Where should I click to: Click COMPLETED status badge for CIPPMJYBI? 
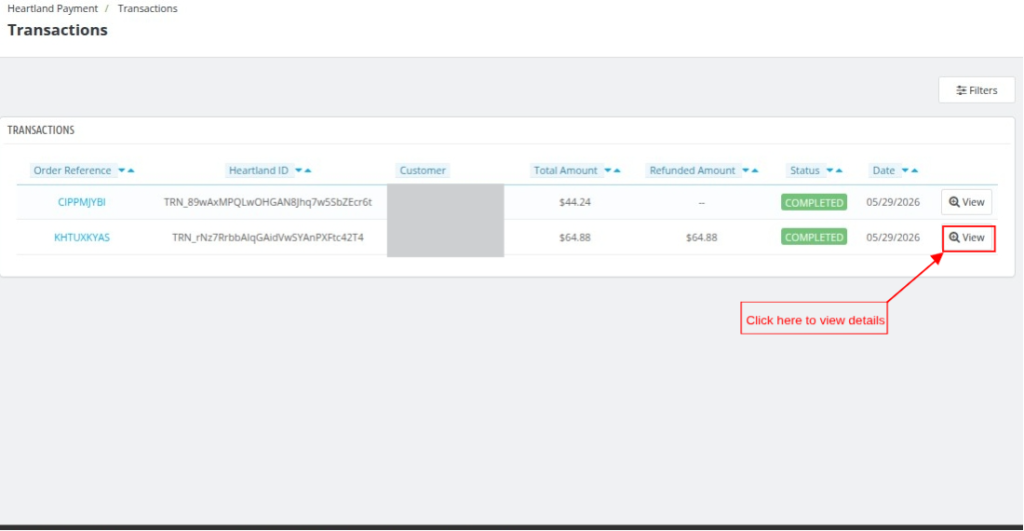pos(814,202)
